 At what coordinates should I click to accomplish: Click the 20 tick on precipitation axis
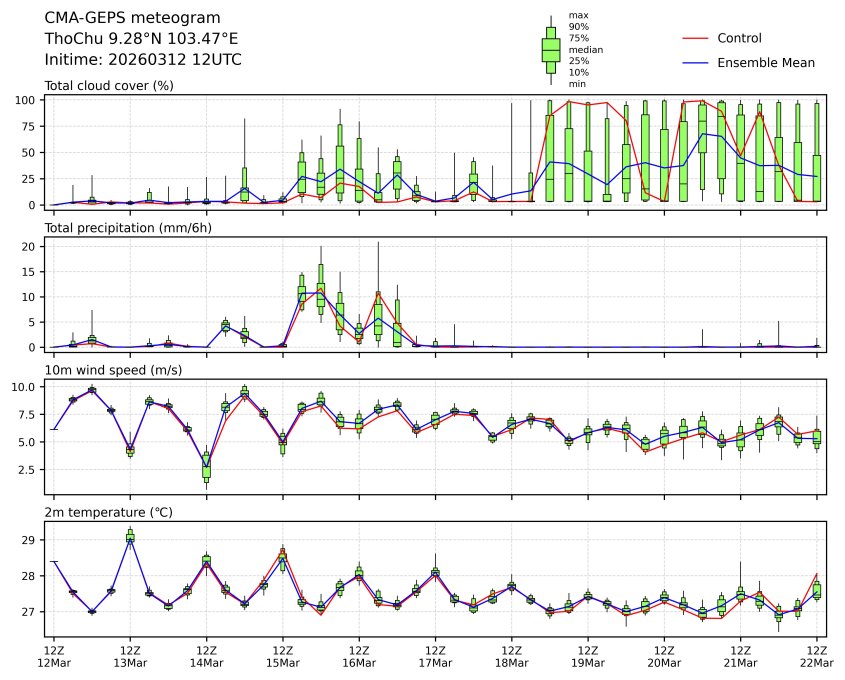(29, 246)
